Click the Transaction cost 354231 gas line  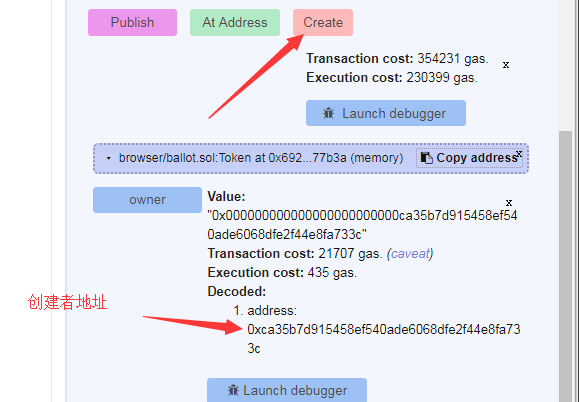[397, 58]
